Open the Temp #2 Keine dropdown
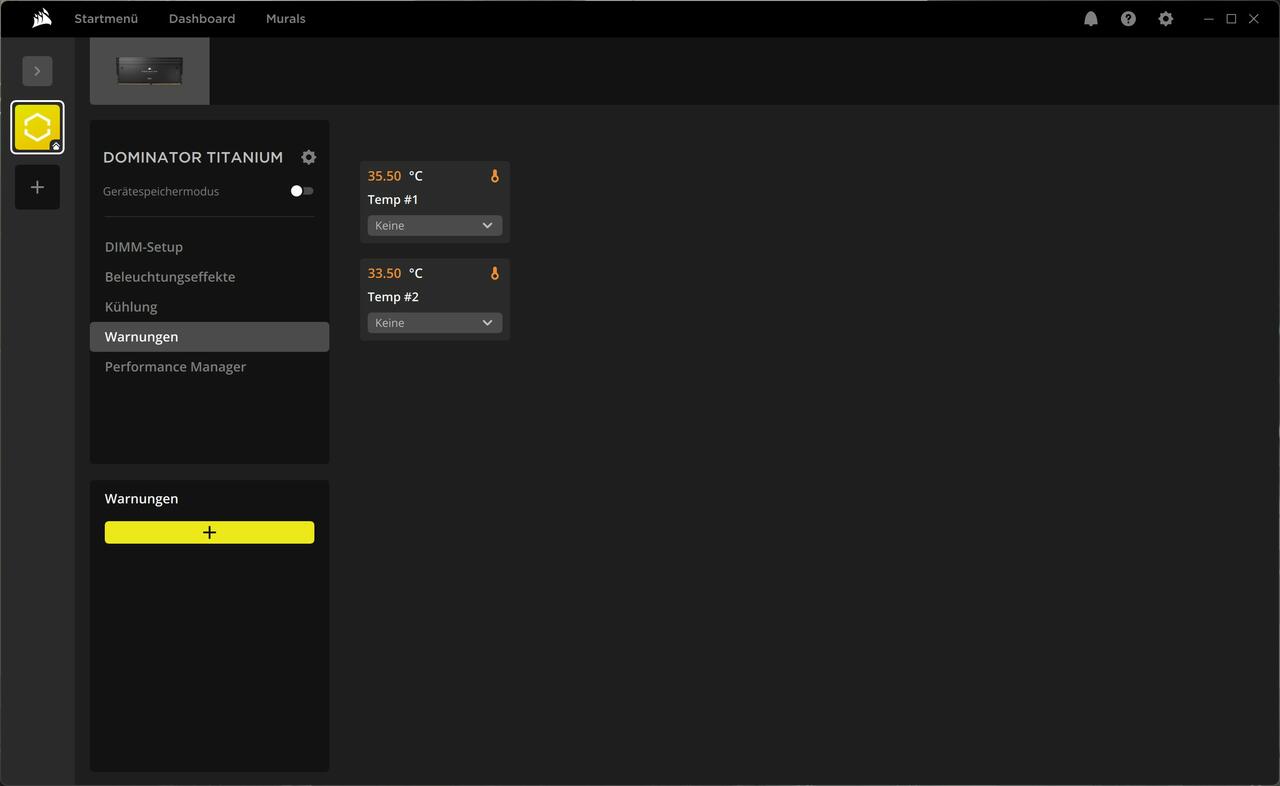The image size is (1280, 786). 434,323
